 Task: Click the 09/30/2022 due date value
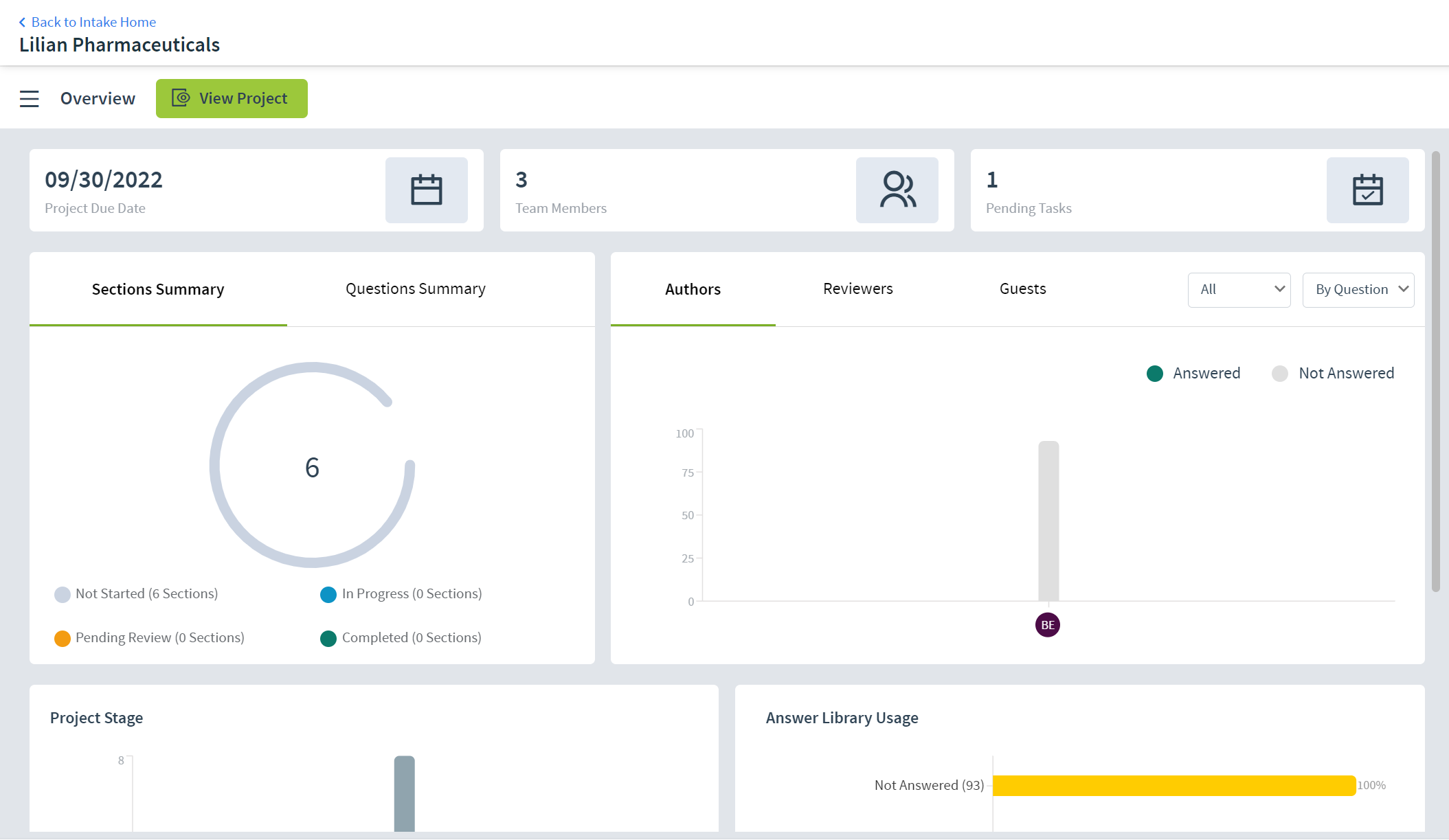point(104,180)
